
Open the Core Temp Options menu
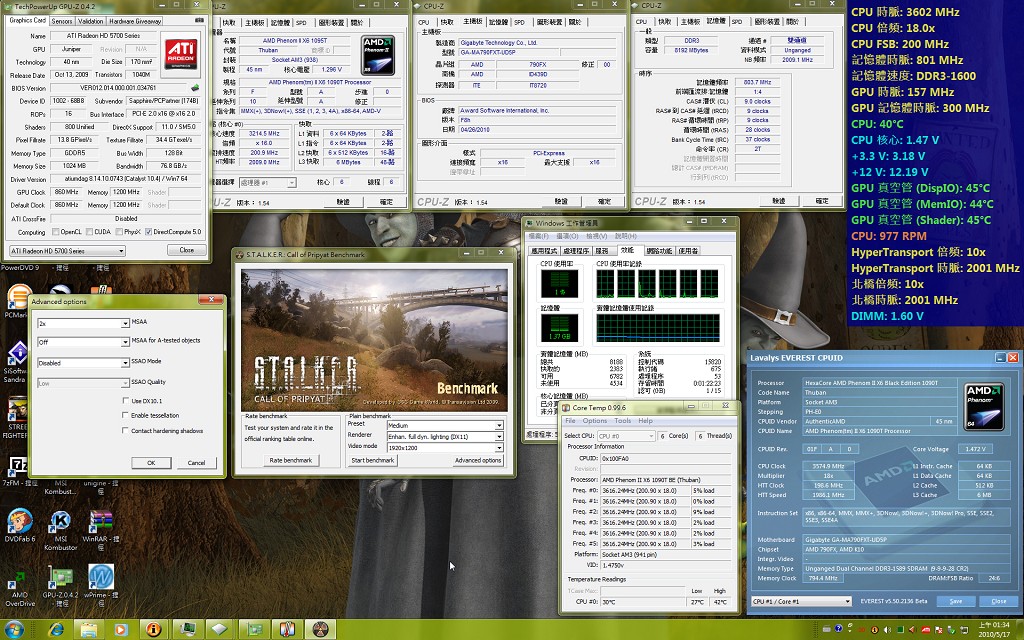coord(595,421)
